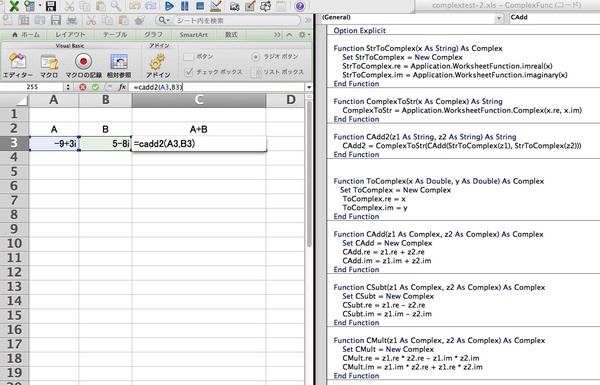This screenshot has height=385, width=600.
Task: Expand the formula bar with its arrow
Action: click(309, 87)
